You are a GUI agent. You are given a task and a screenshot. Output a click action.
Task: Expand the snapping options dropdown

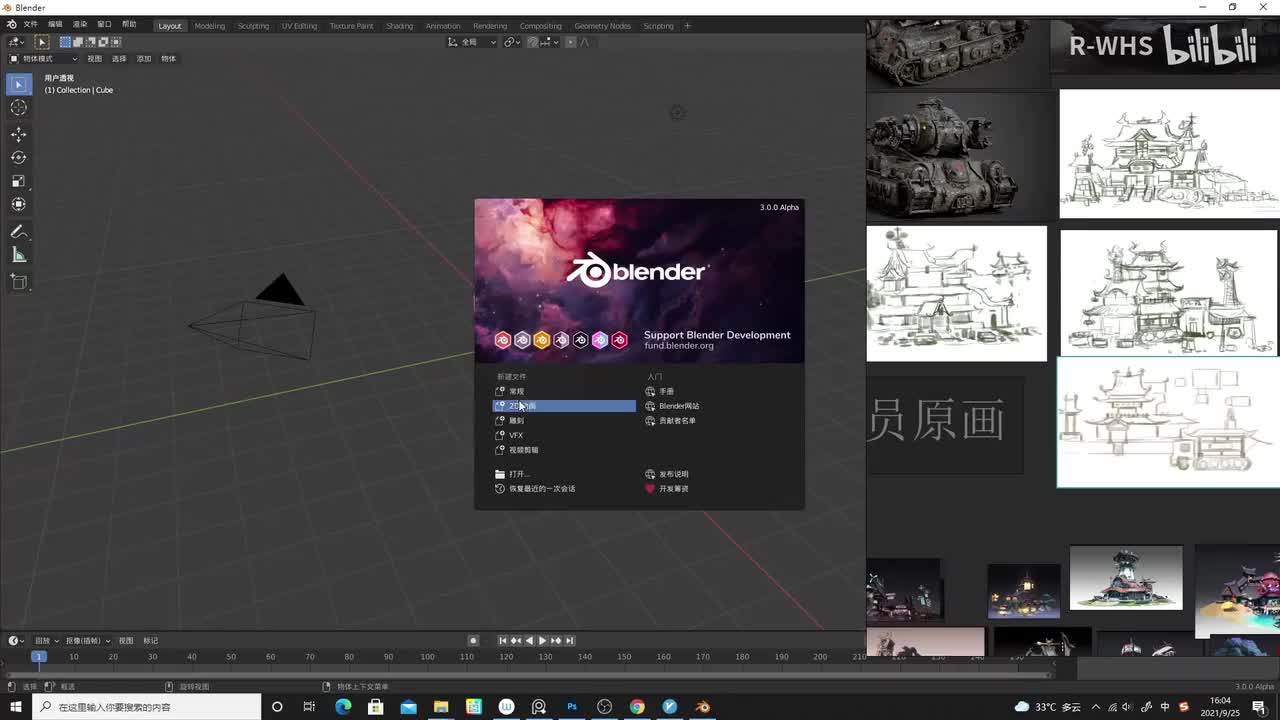548,42
